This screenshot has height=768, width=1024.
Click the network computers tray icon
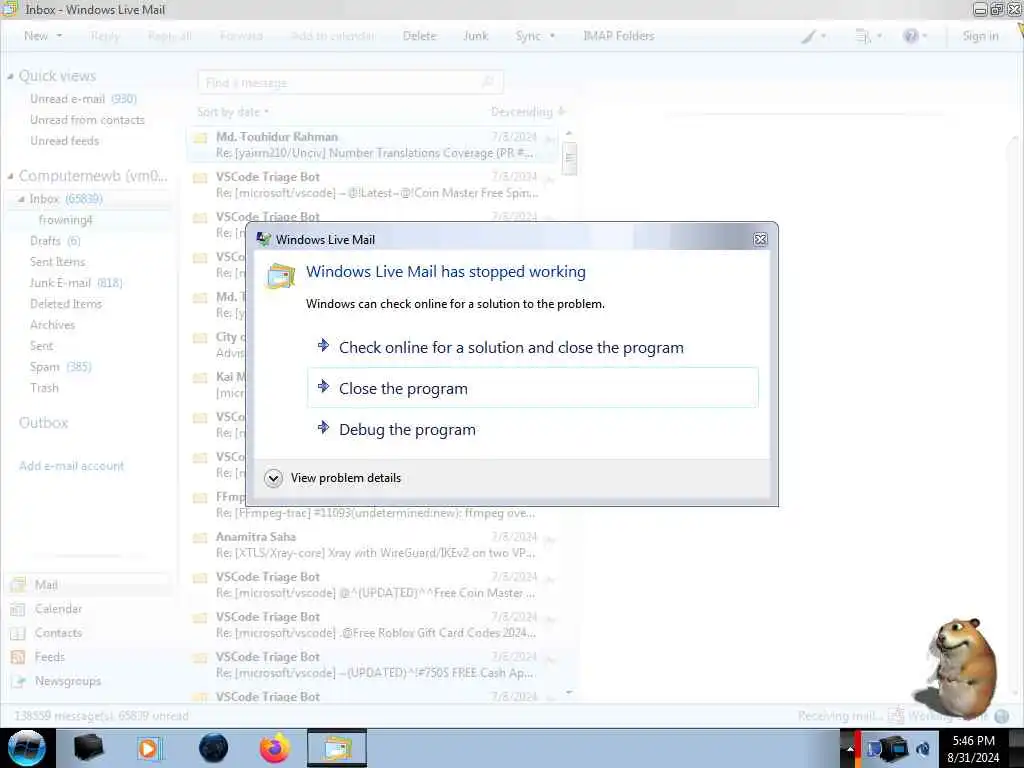point(893,748)
